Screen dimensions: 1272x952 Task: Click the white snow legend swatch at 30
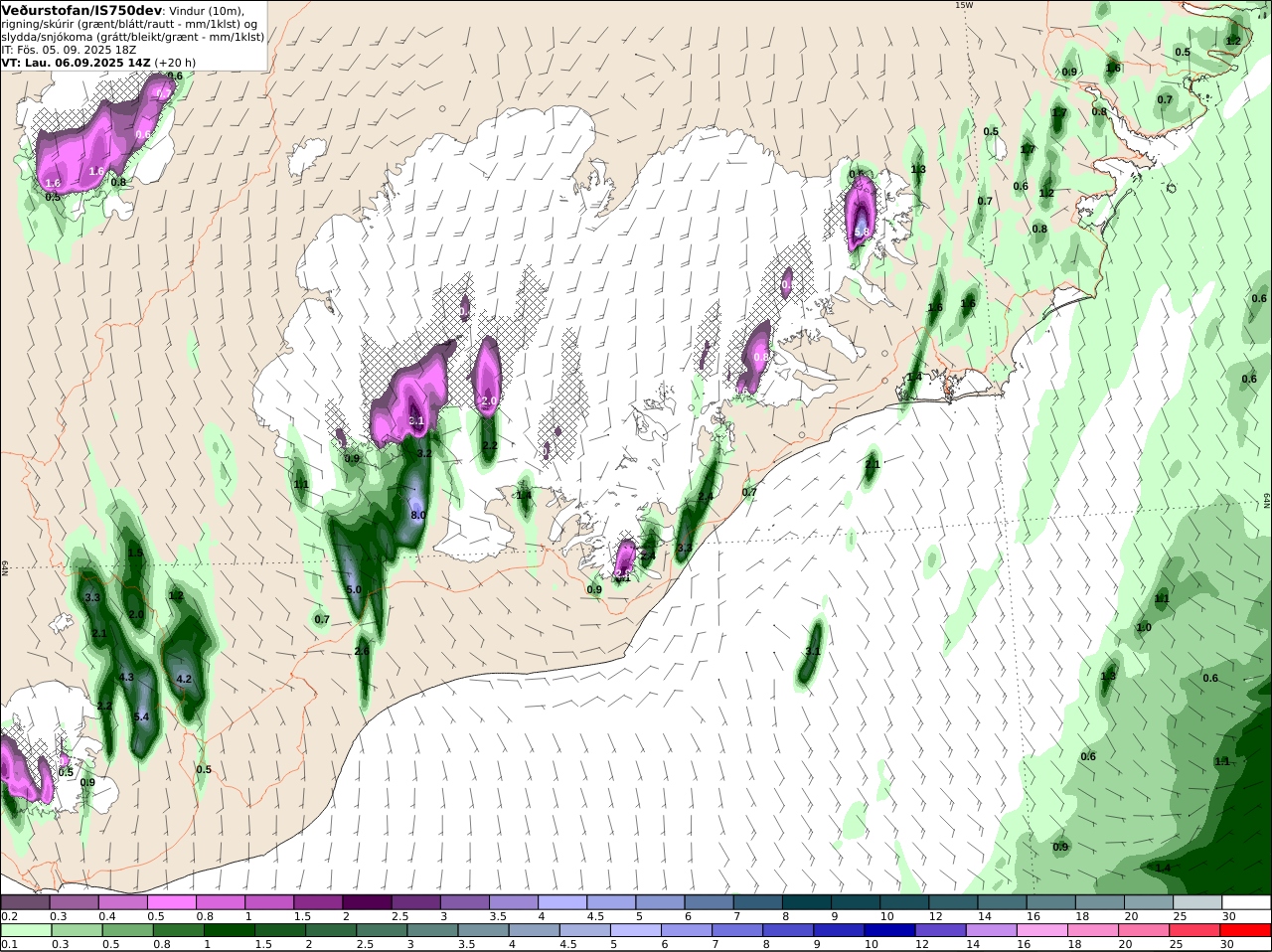point(1244,902)
